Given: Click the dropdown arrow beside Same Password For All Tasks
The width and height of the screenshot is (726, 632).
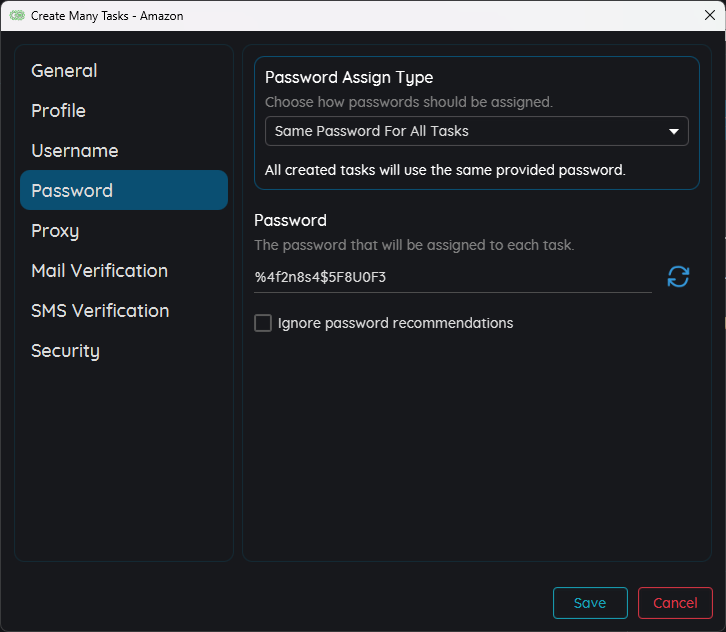Looking at the screenshot, I should [673, 131].
